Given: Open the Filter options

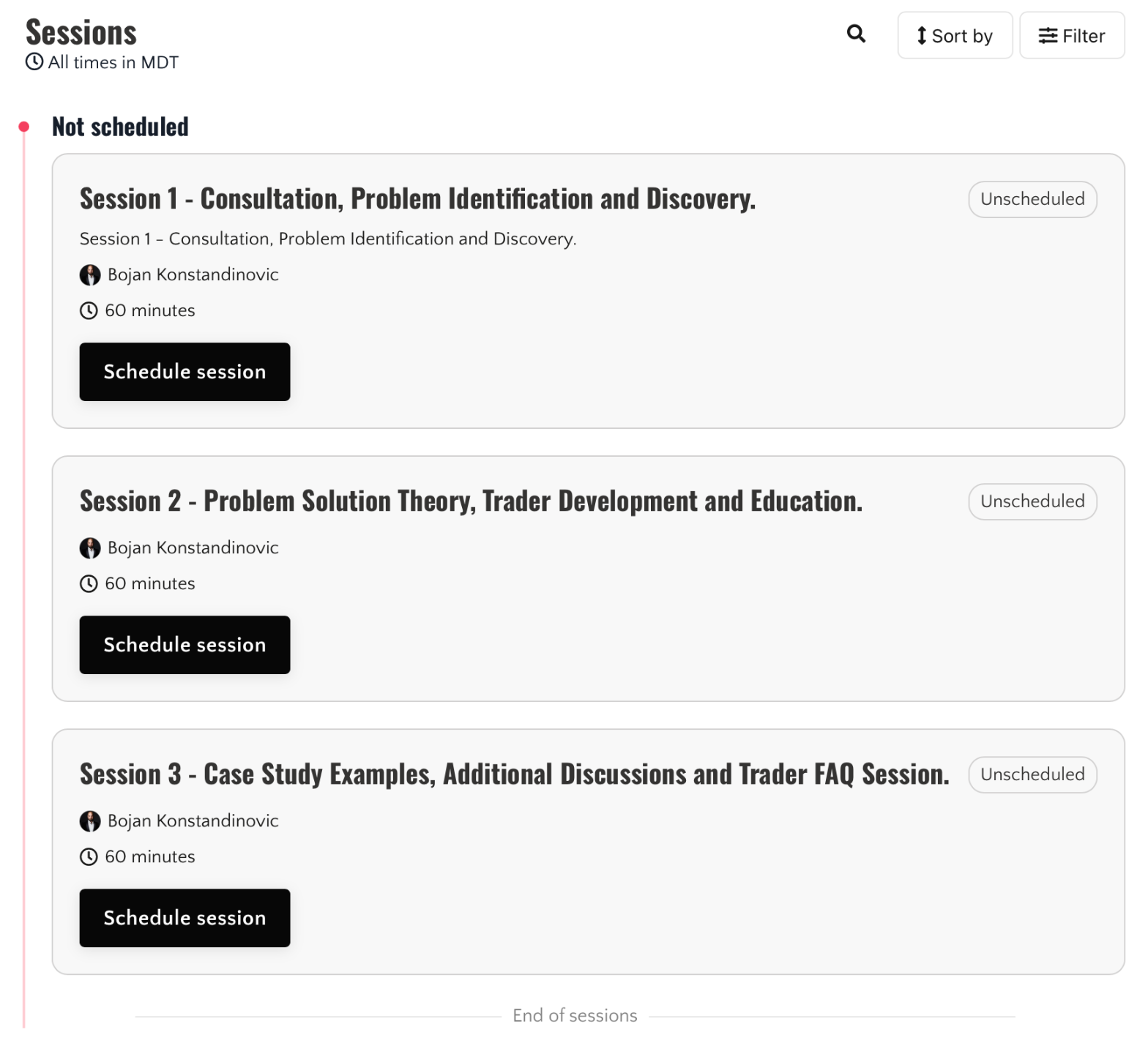Looking at the screenshot, I should pos(1071,36).
